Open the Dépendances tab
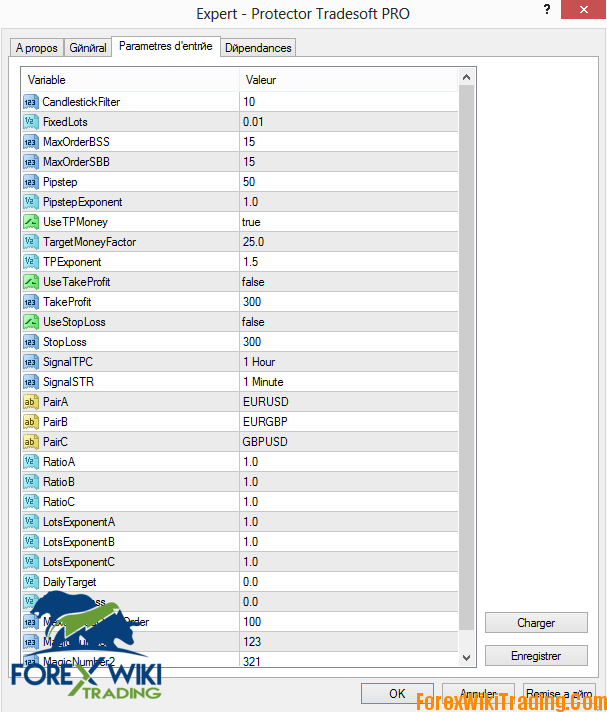Viewport: 607px width, 712px height. (x=258, y=48)
